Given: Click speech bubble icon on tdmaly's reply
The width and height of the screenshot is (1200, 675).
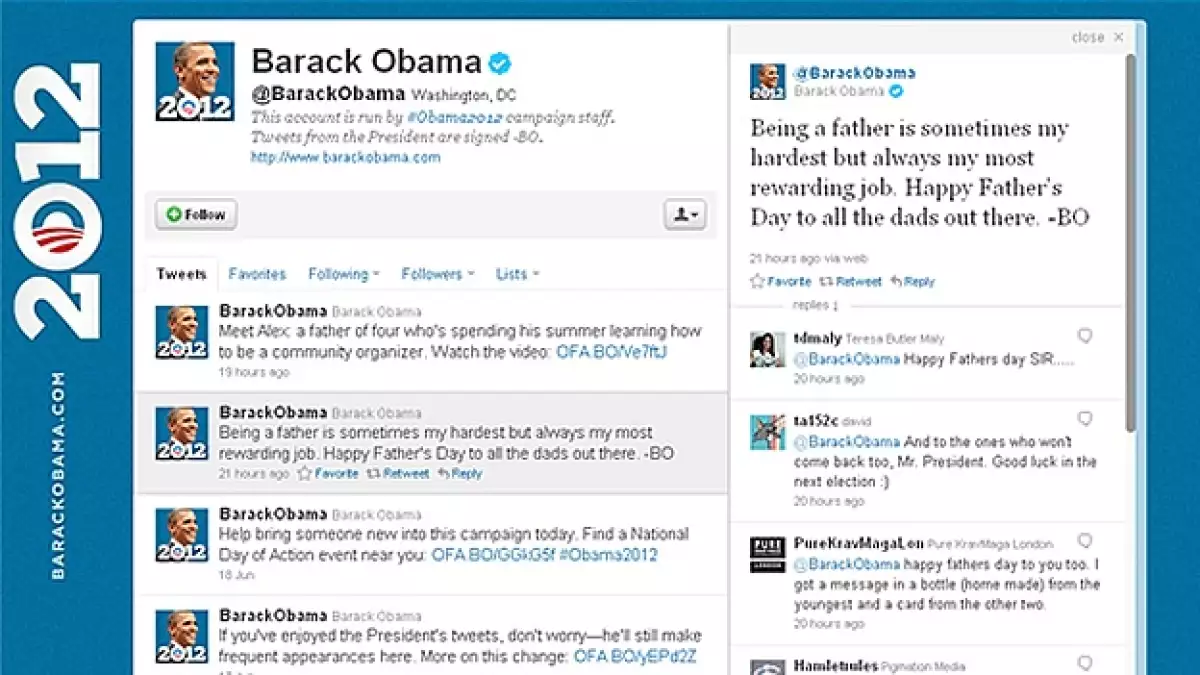Looking at the screenshot, I should coord(1085,336).
